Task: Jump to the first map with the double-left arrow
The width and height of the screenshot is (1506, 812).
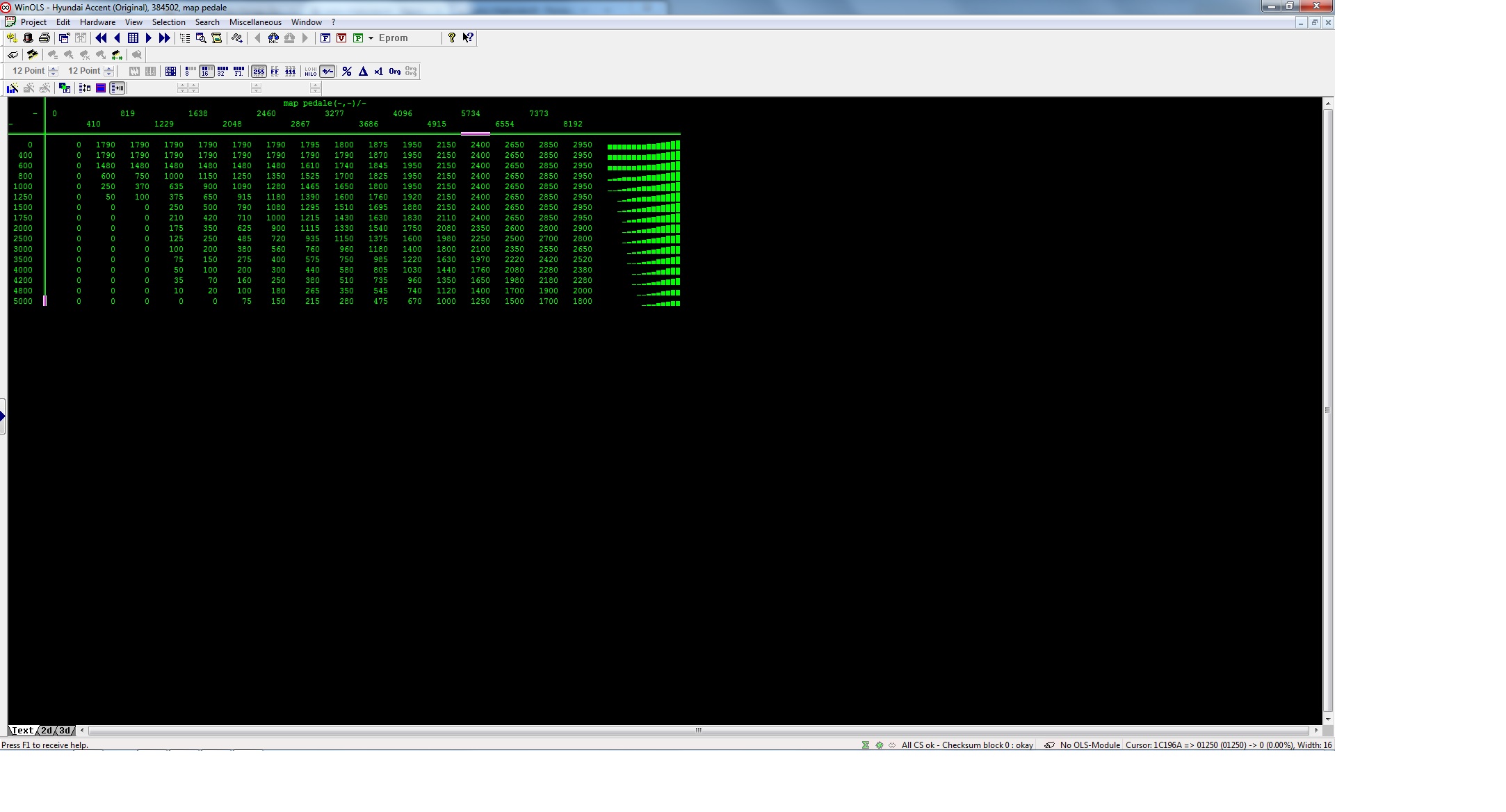Action: [x=101, y=38]
